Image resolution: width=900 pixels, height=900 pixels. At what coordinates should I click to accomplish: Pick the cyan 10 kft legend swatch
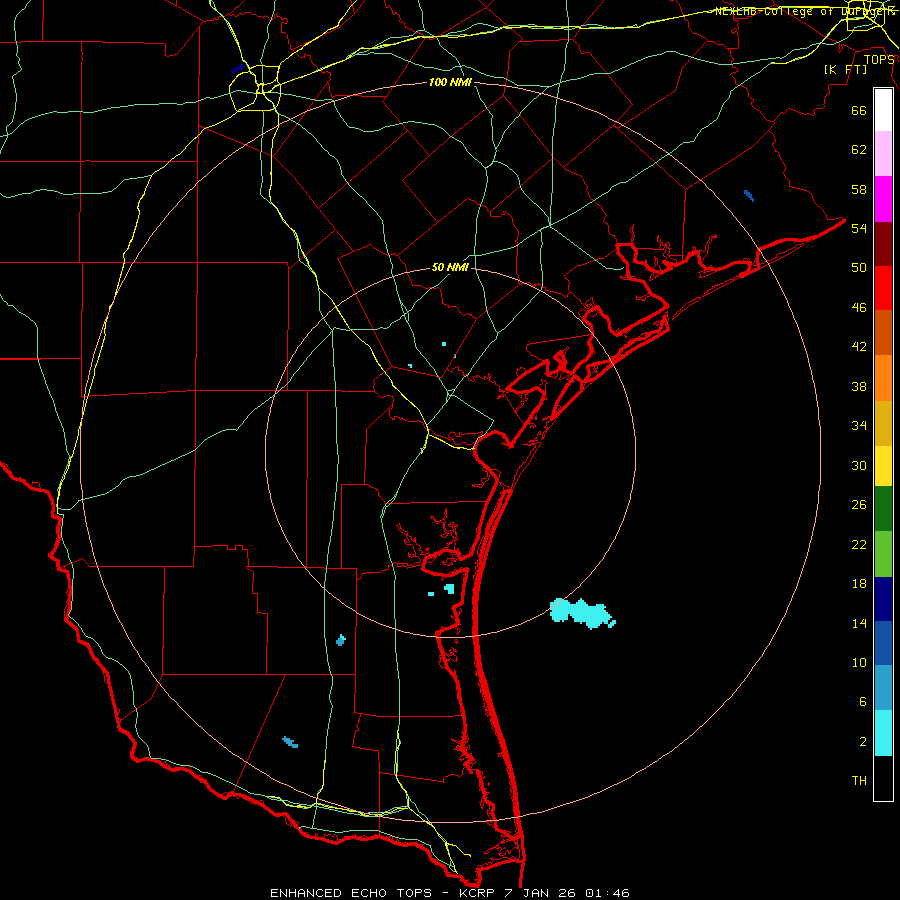(x=883, y=733)
